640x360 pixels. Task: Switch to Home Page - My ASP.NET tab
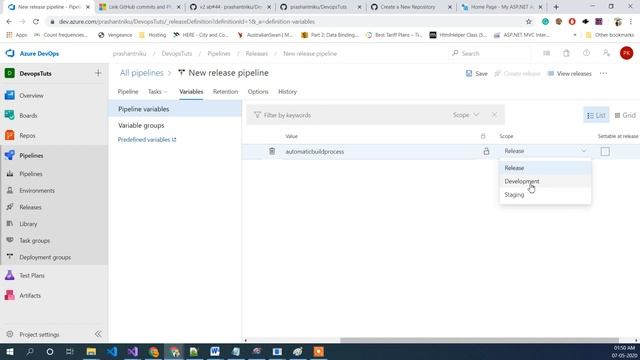(x=502, y=7)
